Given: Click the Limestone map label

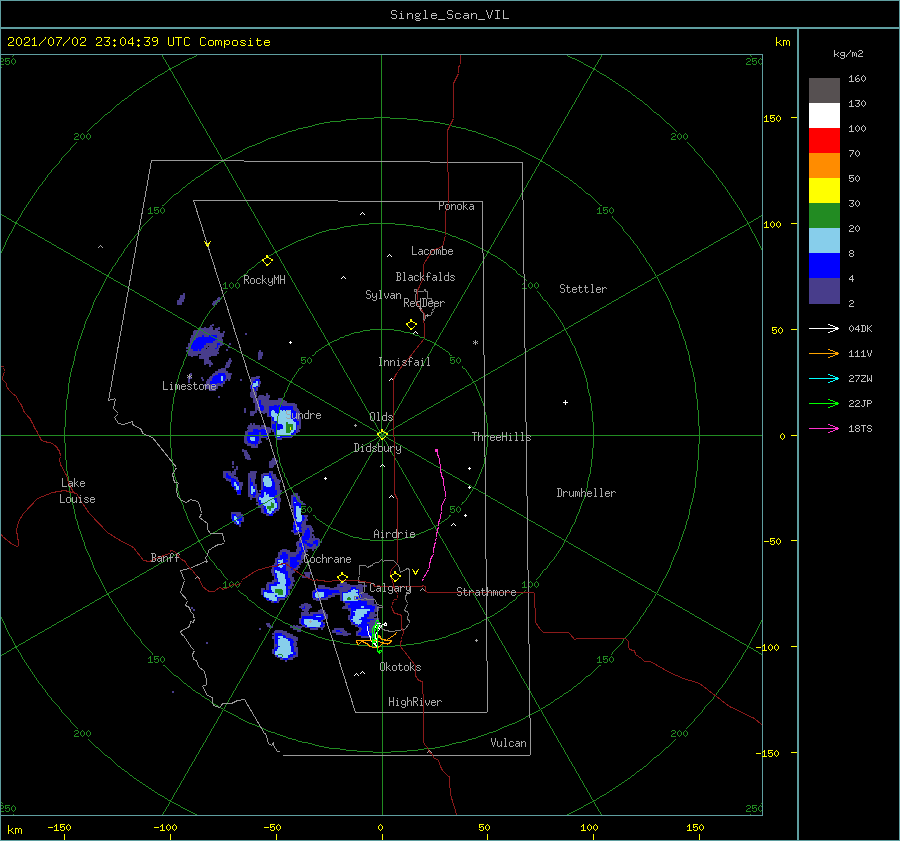Looking at the screenshot, I should 189,386.
